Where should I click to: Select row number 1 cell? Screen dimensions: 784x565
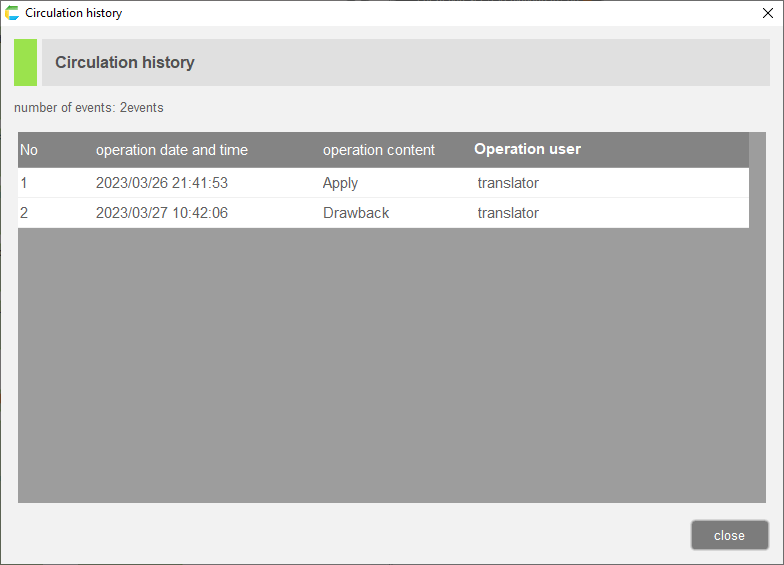[25, 183]
